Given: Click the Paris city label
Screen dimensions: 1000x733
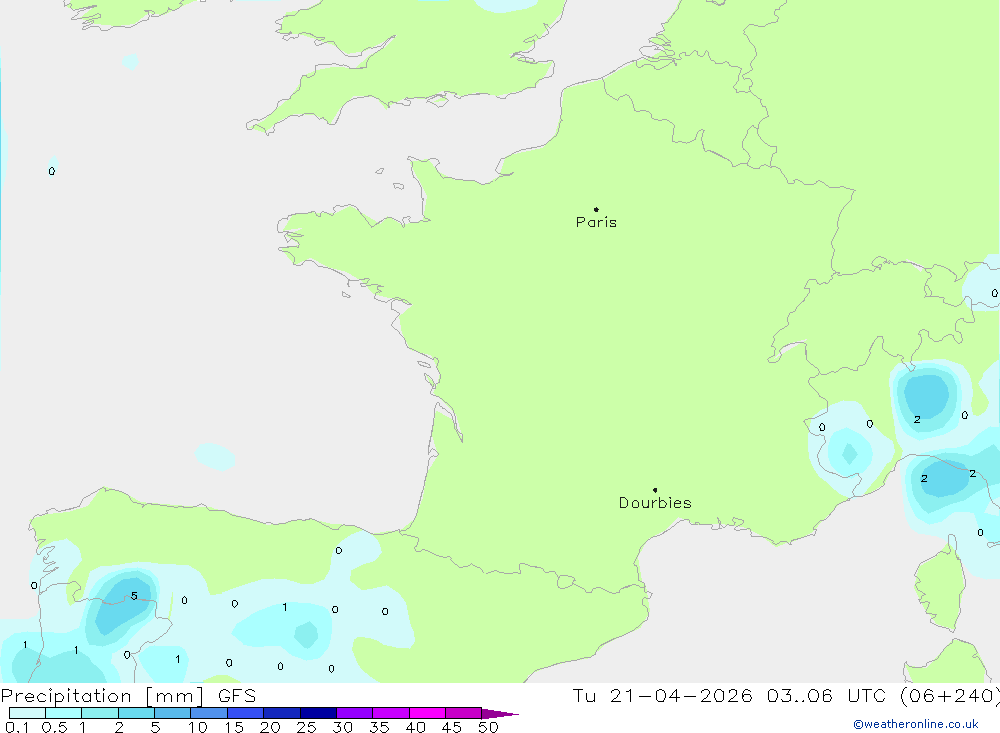Looking at the screenshot, I should [596, 222].
